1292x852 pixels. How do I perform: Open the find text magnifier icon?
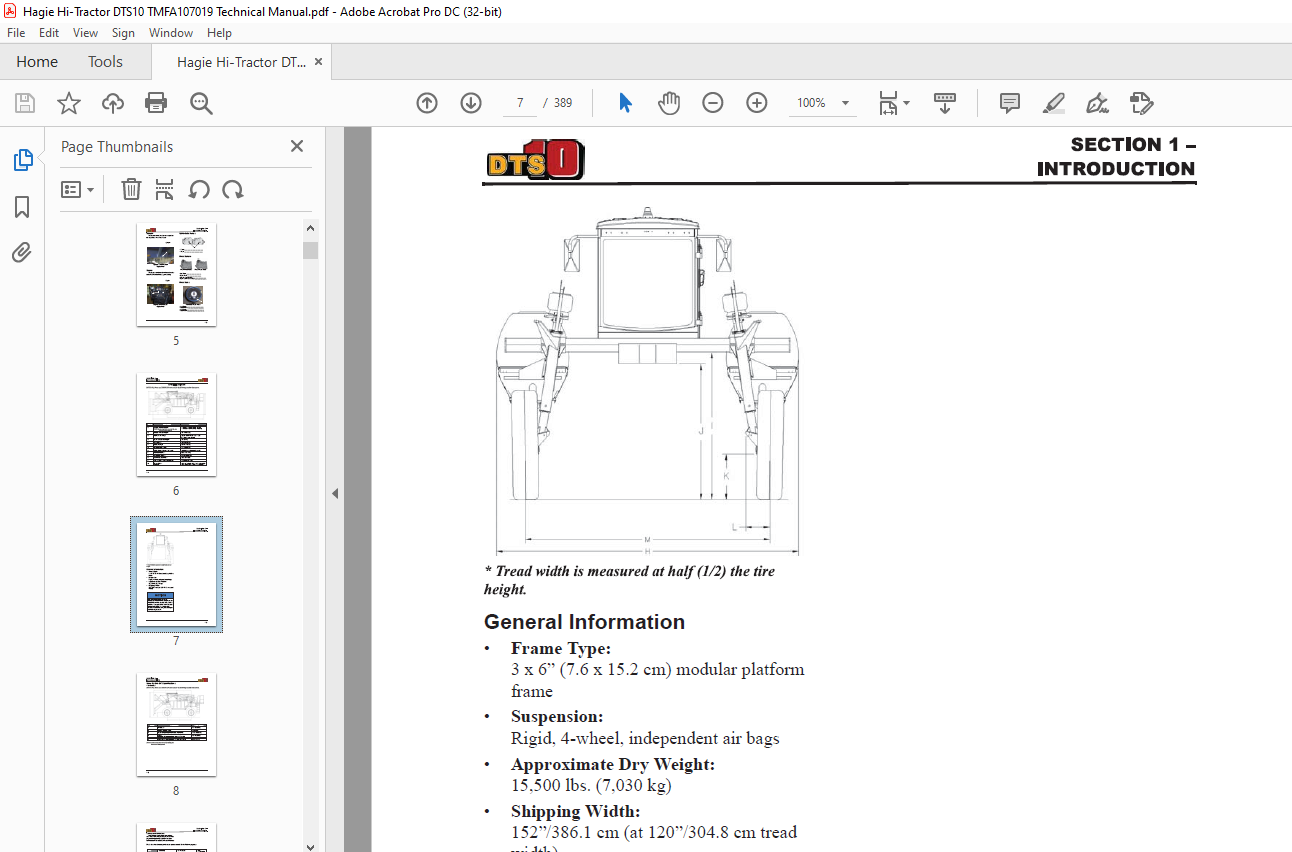tap(201, 103)
